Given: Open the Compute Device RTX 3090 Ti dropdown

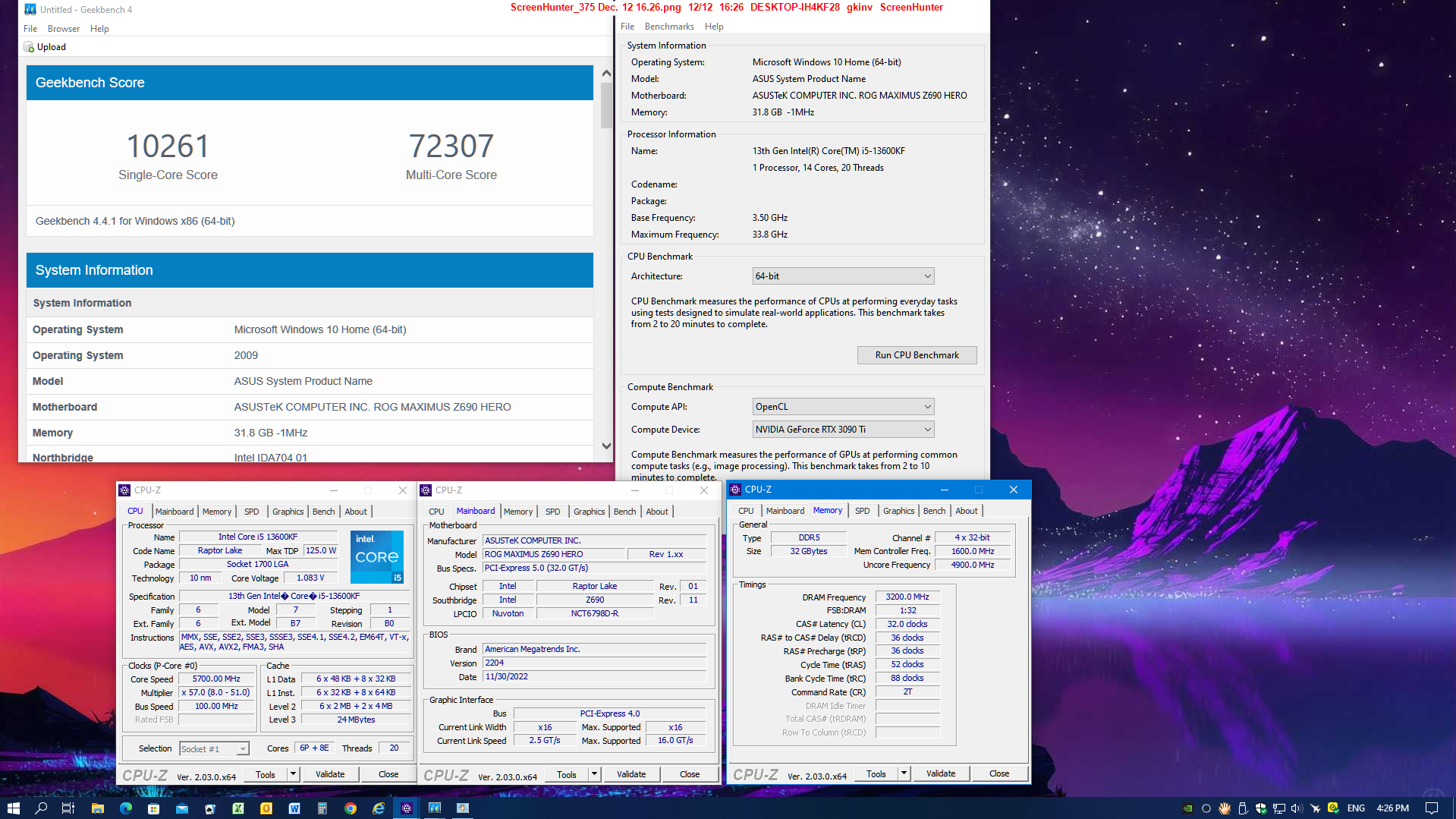Looking at the screenshot, I should 843,430.
